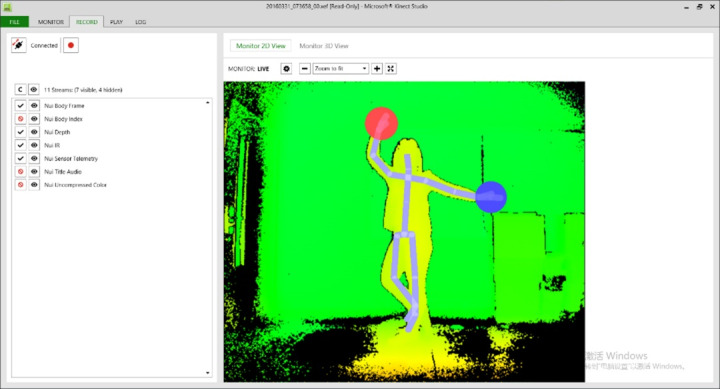Select the Monitor 2D View tab
The image size is (720, 389).
260,46
